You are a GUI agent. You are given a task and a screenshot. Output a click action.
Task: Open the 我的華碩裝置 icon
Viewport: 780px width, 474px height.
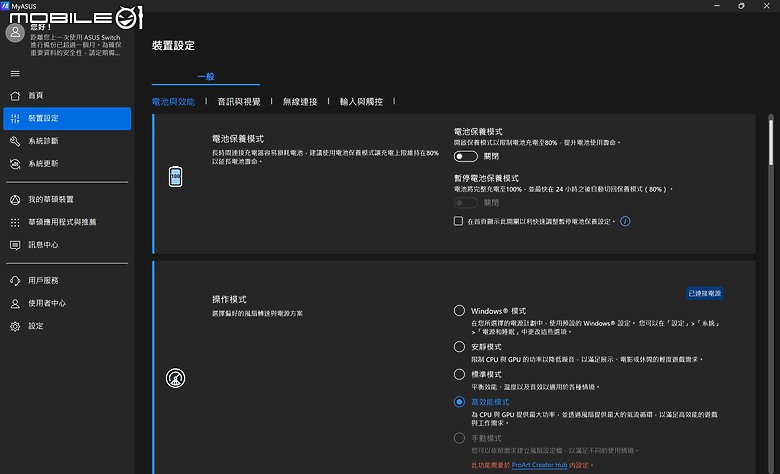click(15, 200)
